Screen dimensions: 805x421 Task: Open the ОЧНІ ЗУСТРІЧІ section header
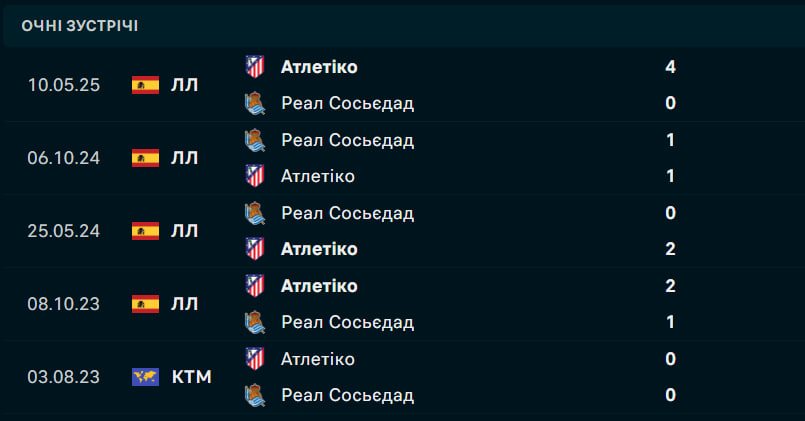(80, 26)
